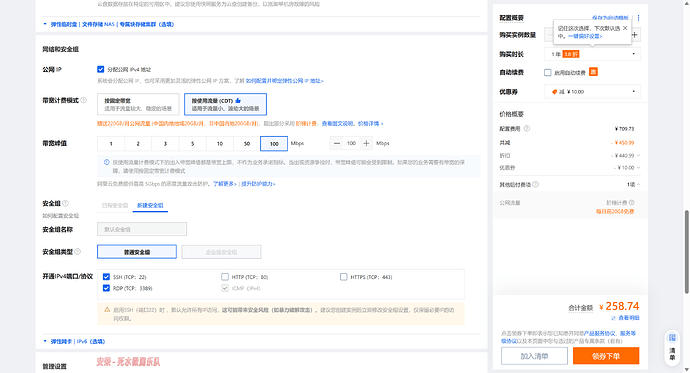Screen dimensions: 690x373
Task: Open the 查看图文说明 link
Action: tap(338, 124)
